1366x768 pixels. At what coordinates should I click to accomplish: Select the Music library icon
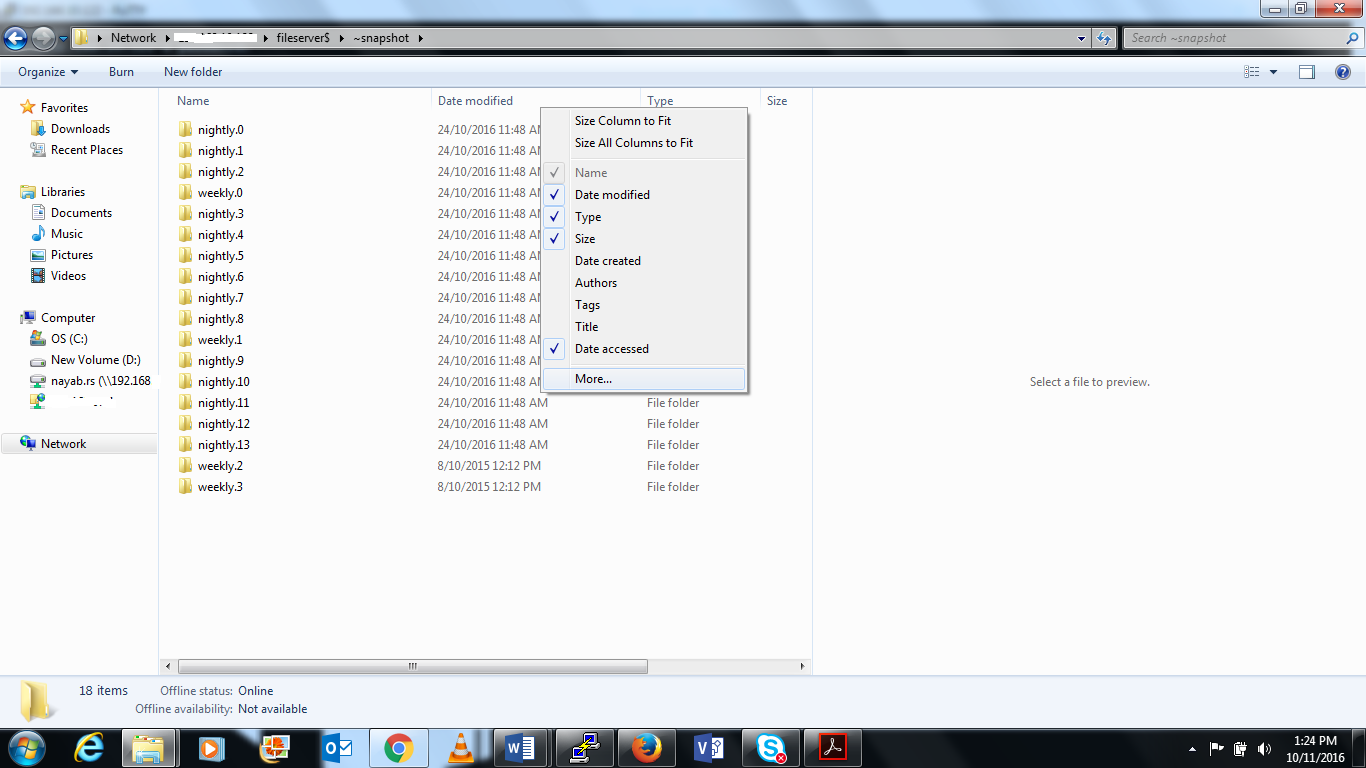click(x=38, y=234)
